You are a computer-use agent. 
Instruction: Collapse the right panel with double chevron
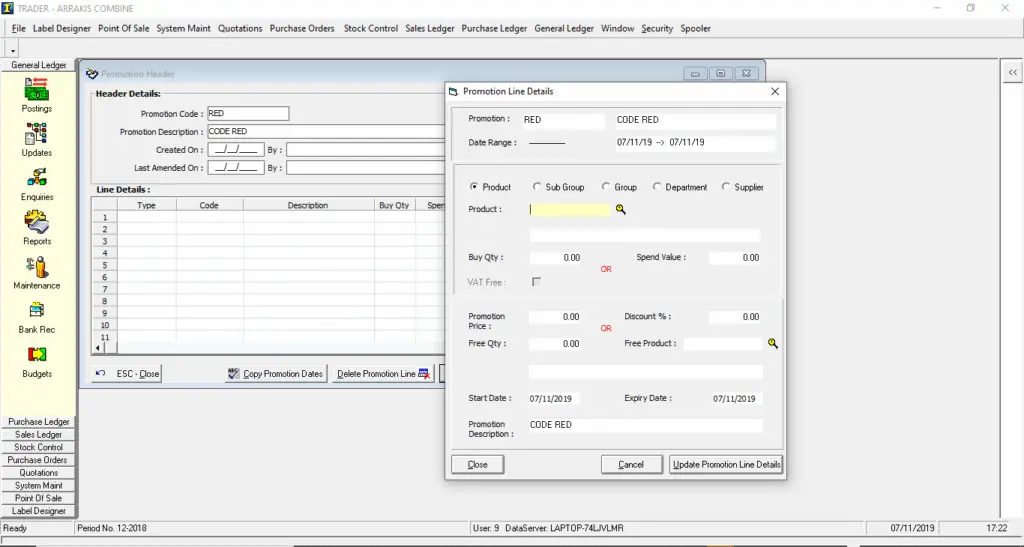pyautogui.click(x=1012, y=72)
